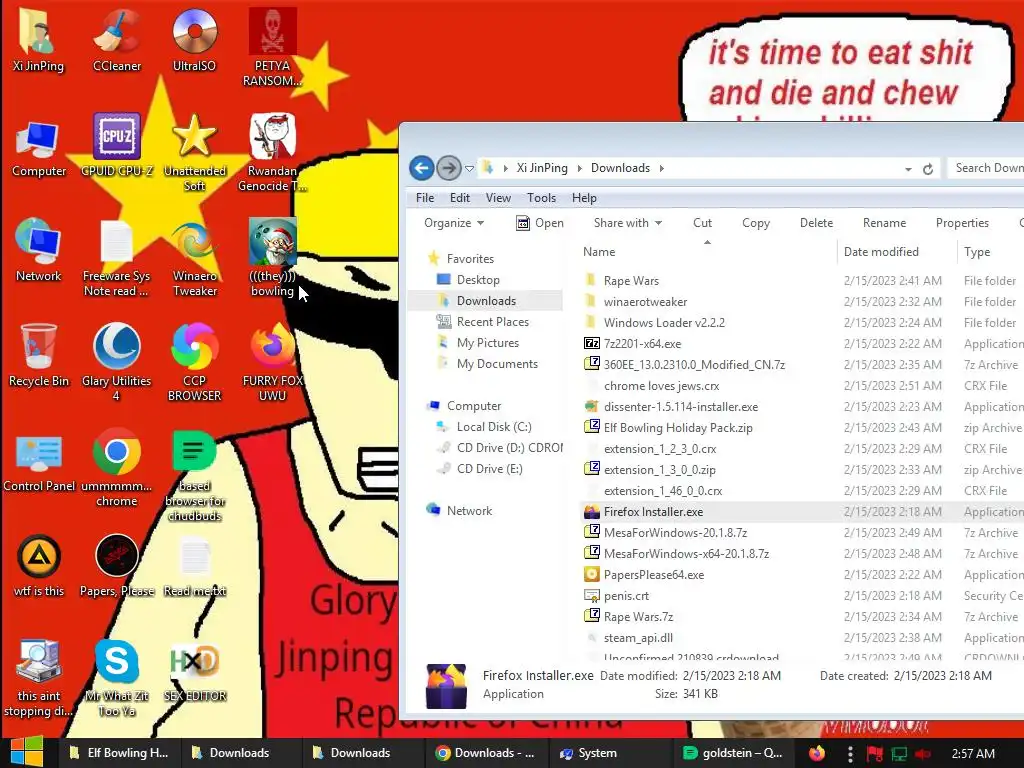
Task: Select the ummmmm... chrome desktop icon
Action: (116, 469)
